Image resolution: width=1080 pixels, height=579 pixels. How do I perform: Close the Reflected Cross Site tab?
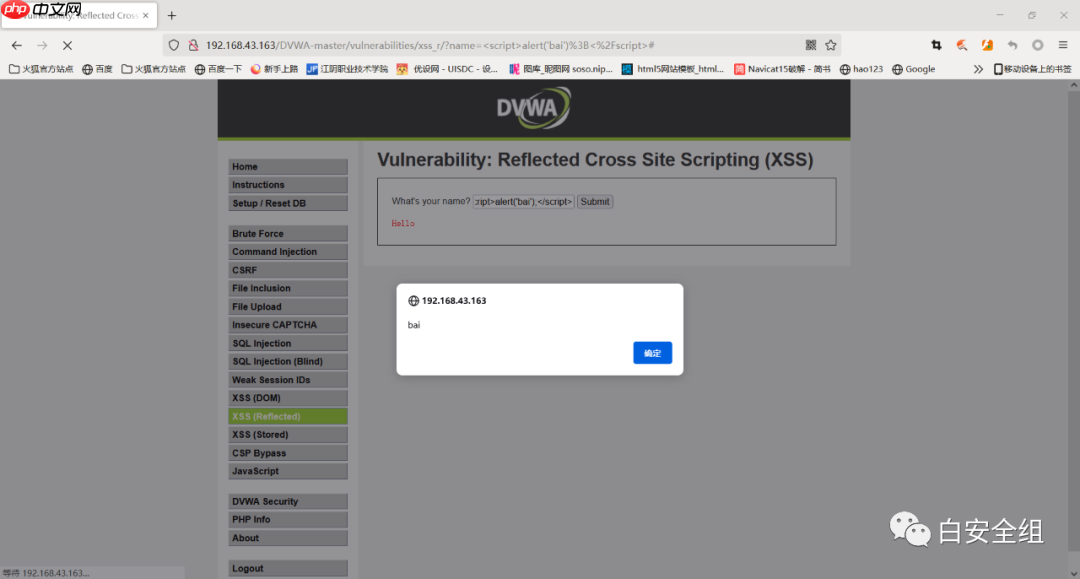click(x=145, y=15)
